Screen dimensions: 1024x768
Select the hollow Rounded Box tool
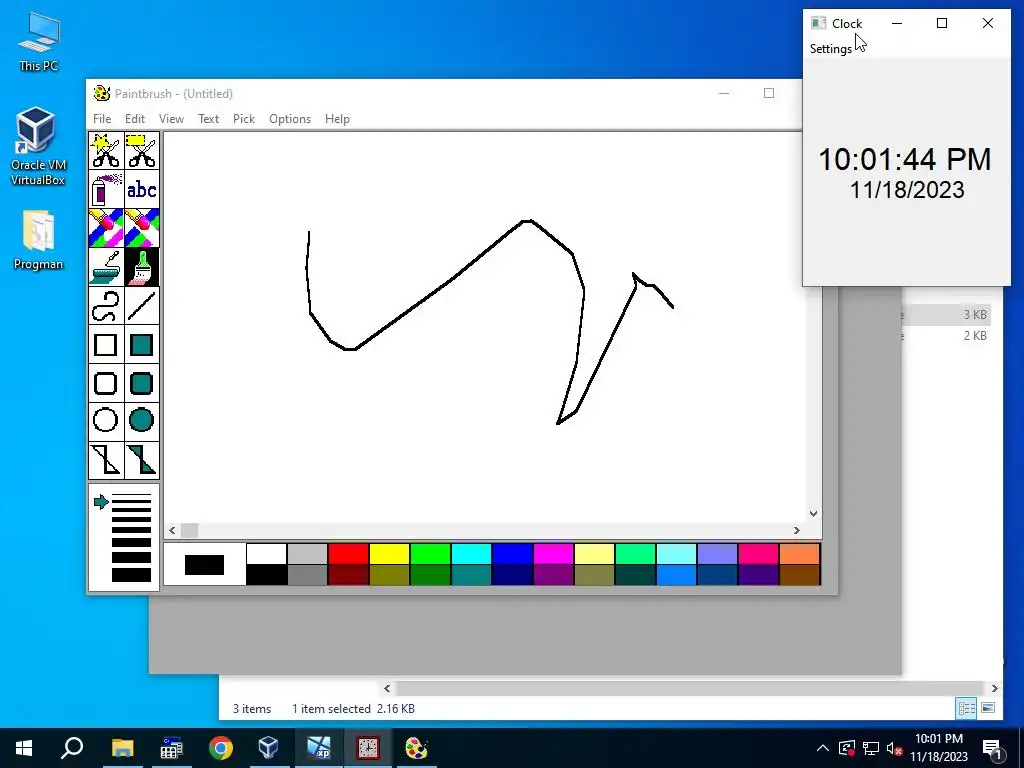(x=106, y=383)
